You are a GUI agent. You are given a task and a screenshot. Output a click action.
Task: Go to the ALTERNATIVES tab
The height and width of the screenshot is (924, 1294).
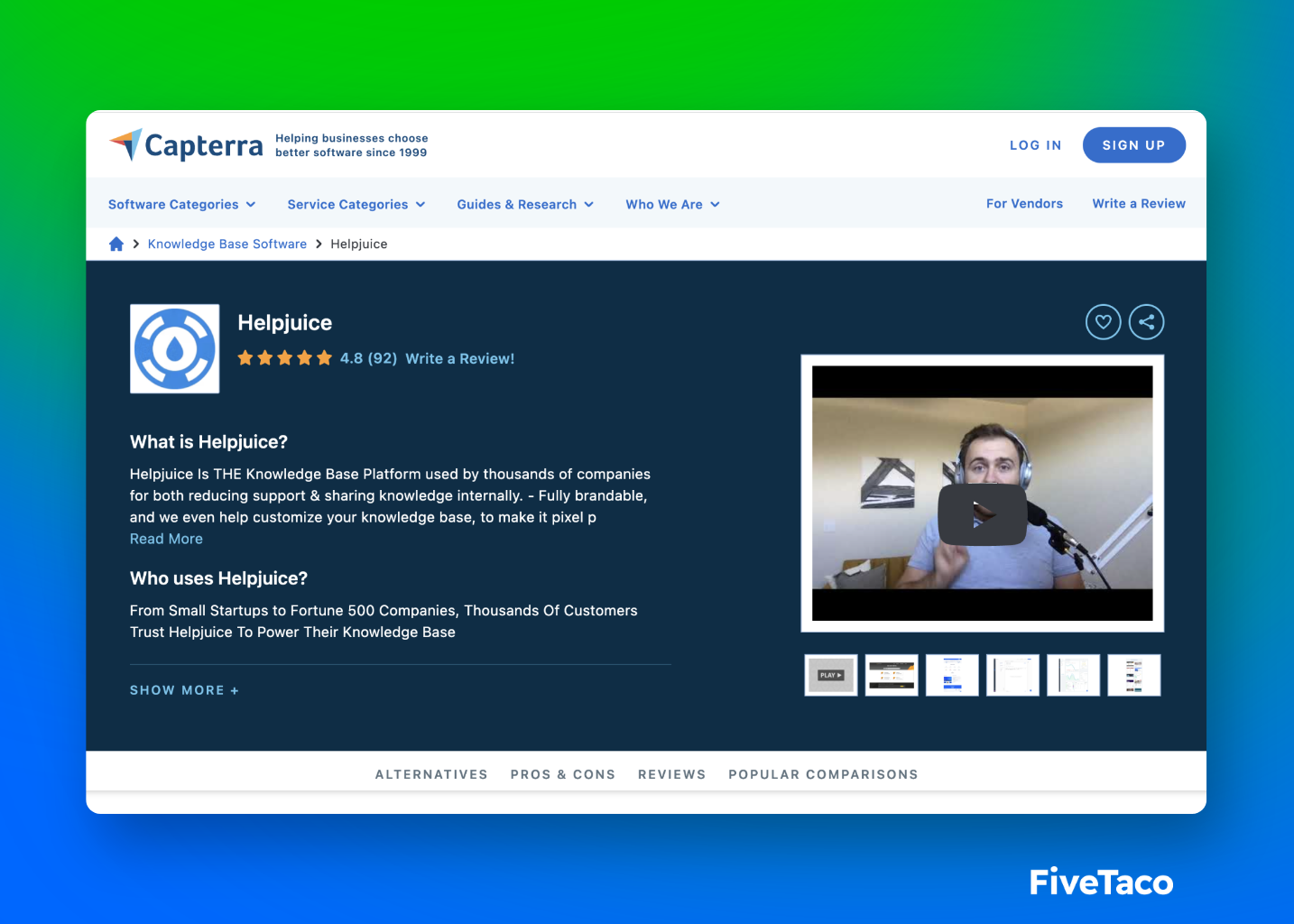[431, 774]
